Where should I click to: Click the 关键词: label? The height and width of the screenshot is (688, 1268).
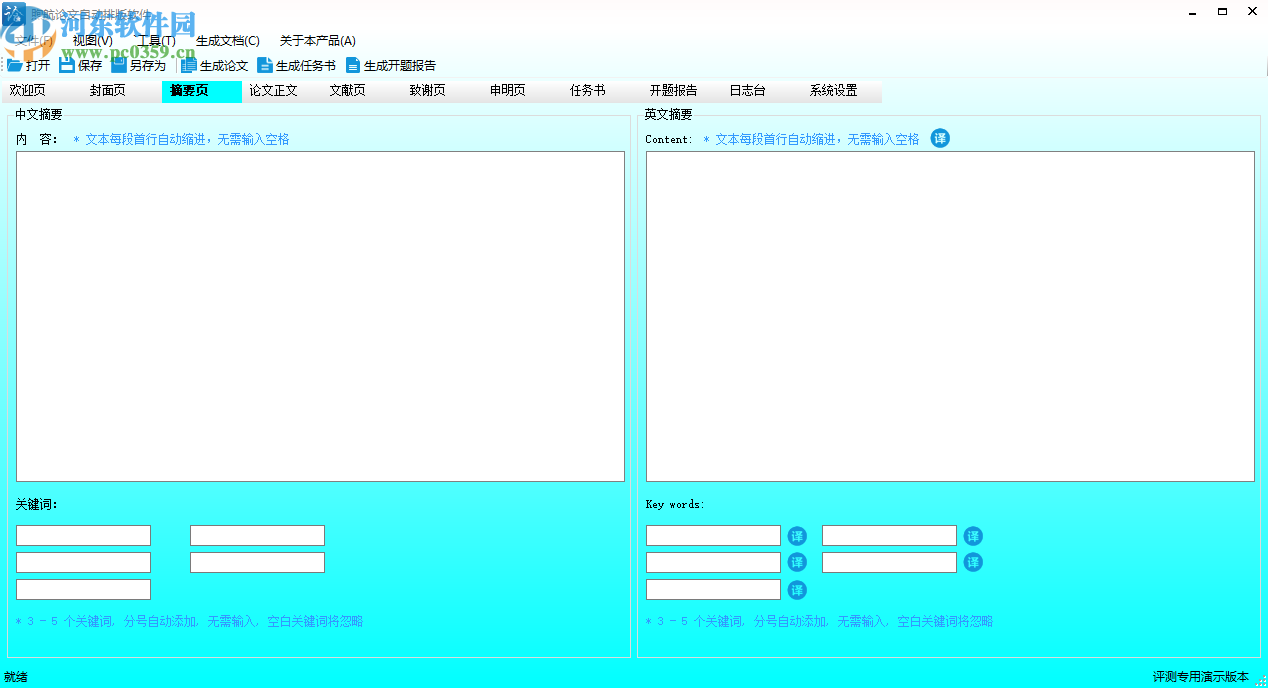click(36, 504)
